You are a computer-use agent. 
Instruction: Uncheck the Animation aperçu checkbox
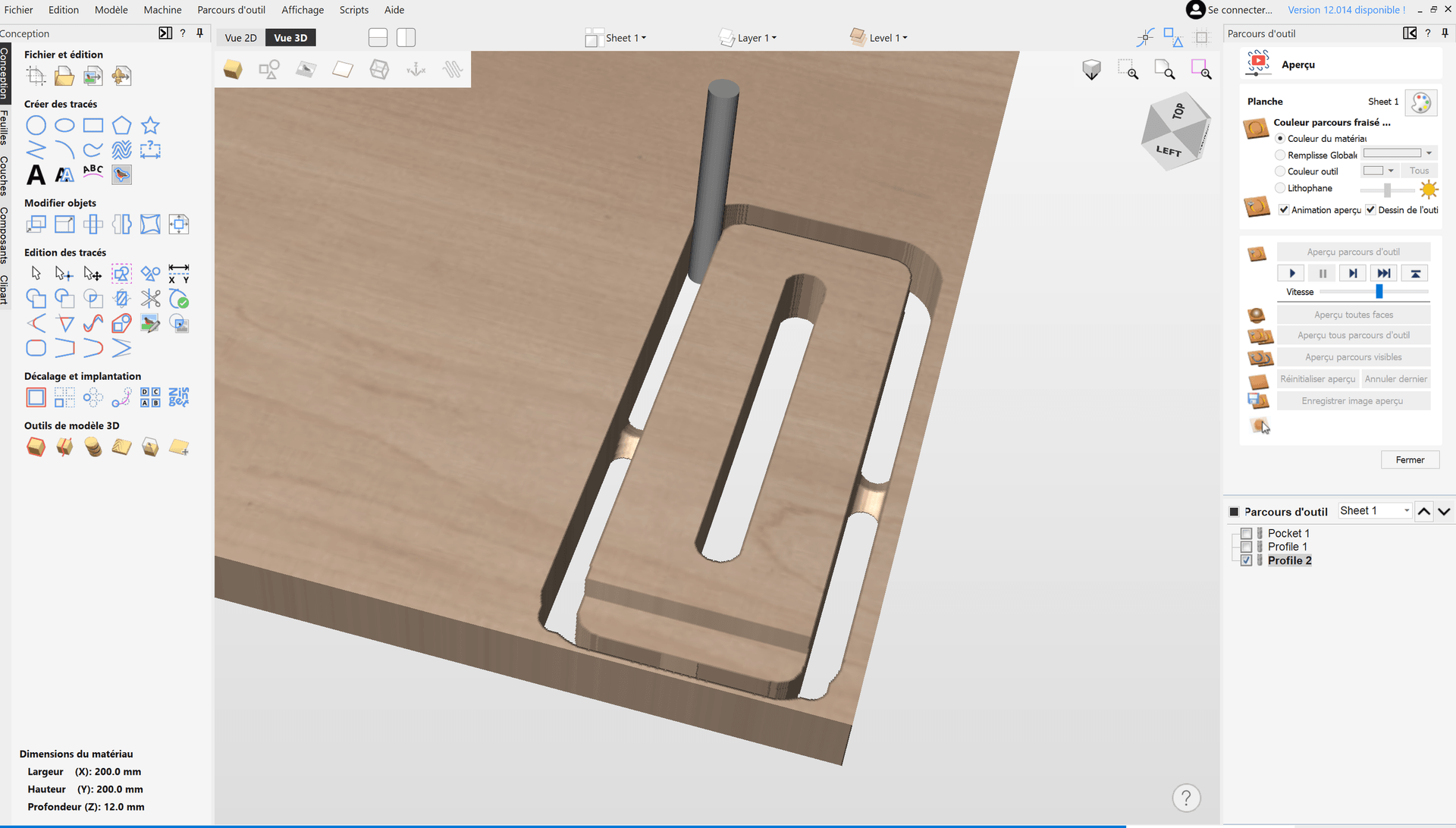(1283, 209)
